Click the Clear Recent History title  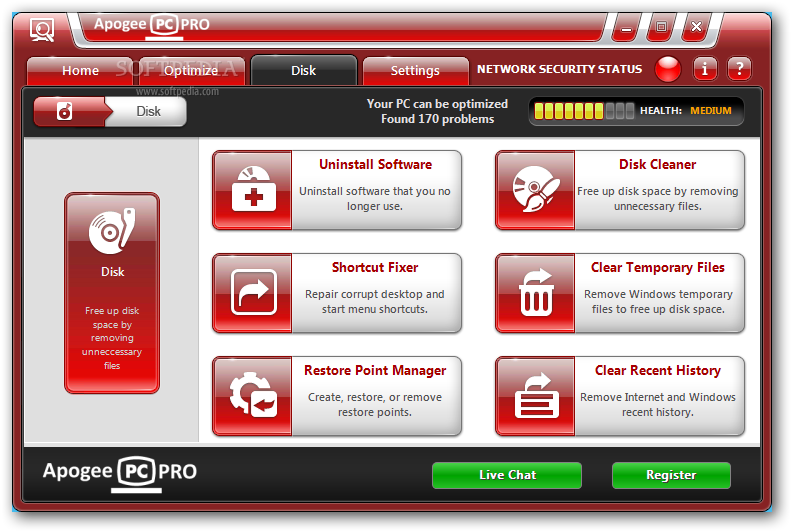658,371
